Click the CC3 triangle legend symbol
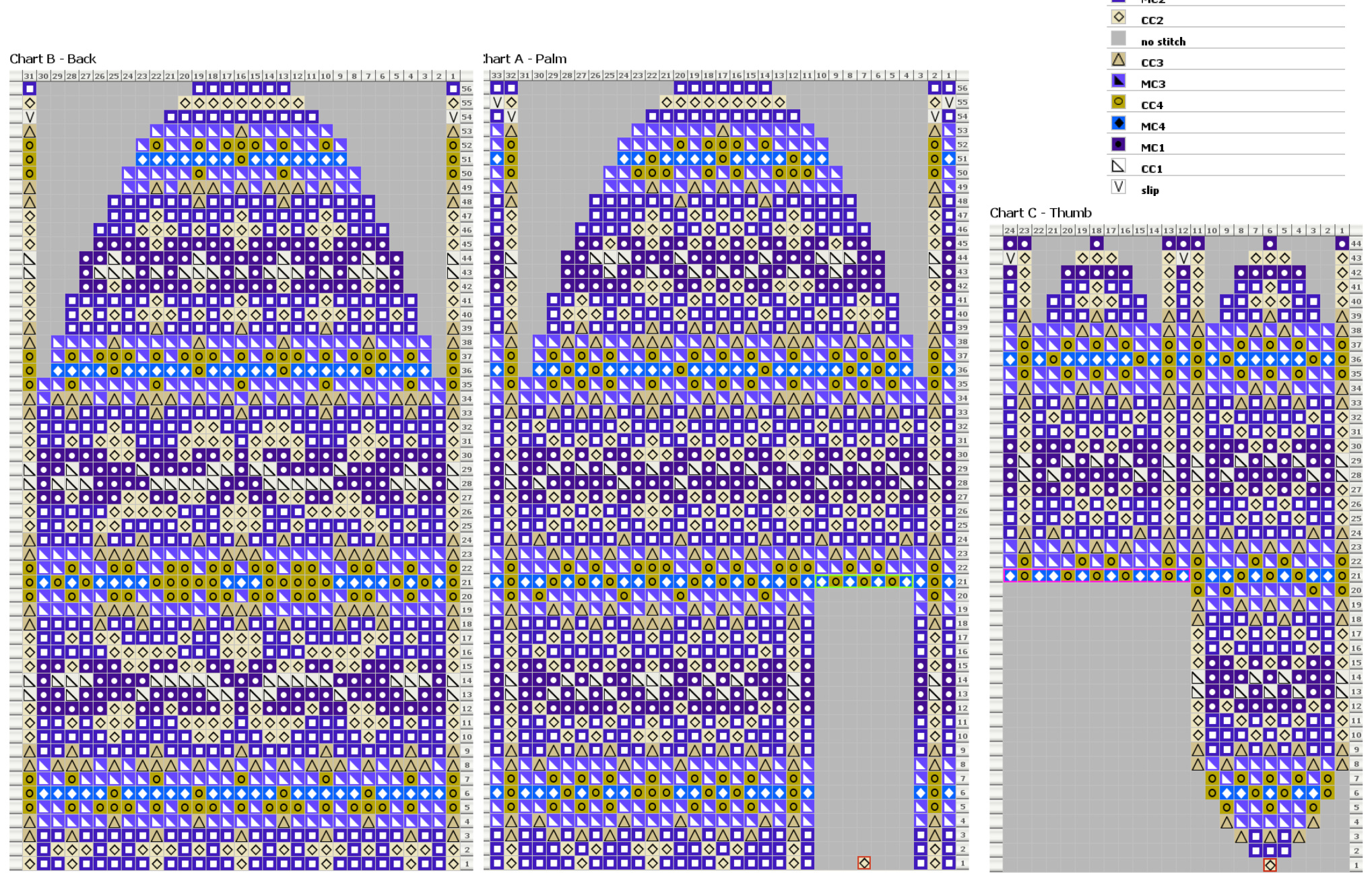 1118,60
